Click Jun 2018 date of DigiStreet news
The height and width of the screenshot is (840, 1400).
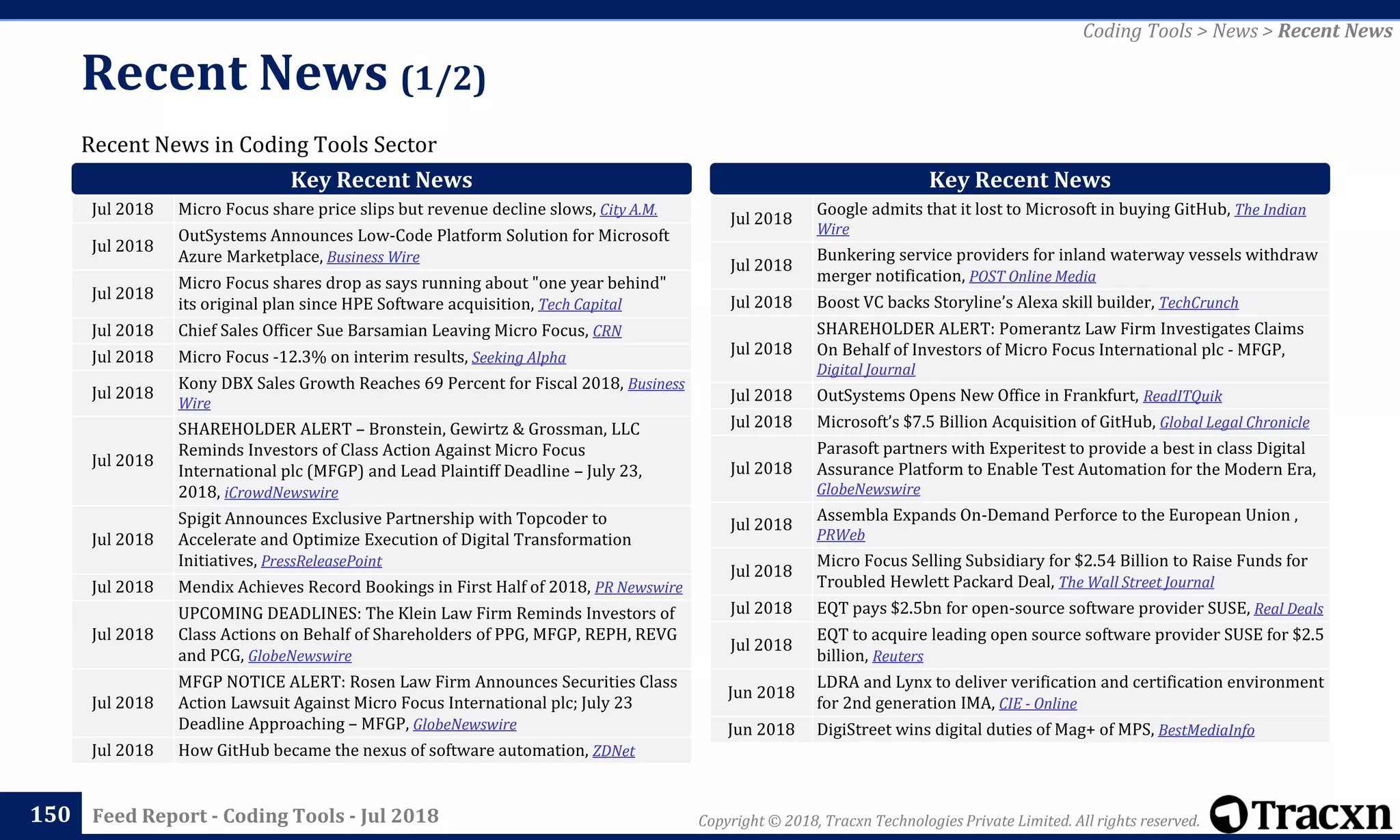[761, 730]
